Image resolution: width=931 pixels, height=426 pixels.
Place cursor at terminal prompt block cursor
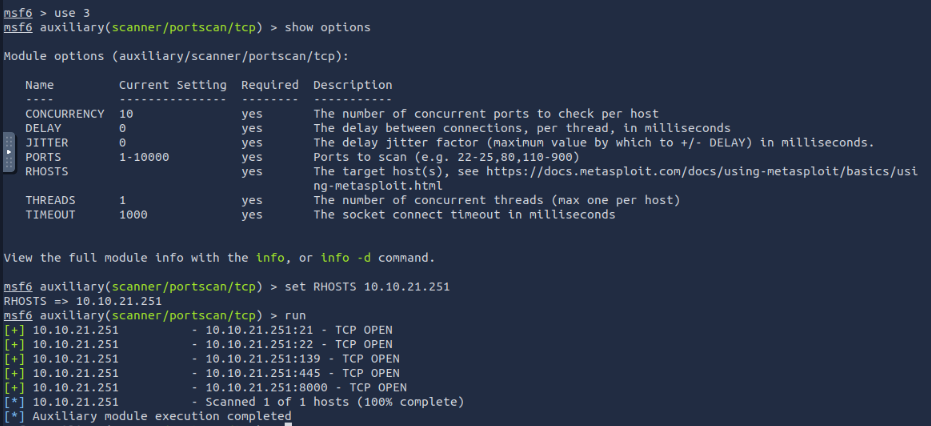(288, 424)
